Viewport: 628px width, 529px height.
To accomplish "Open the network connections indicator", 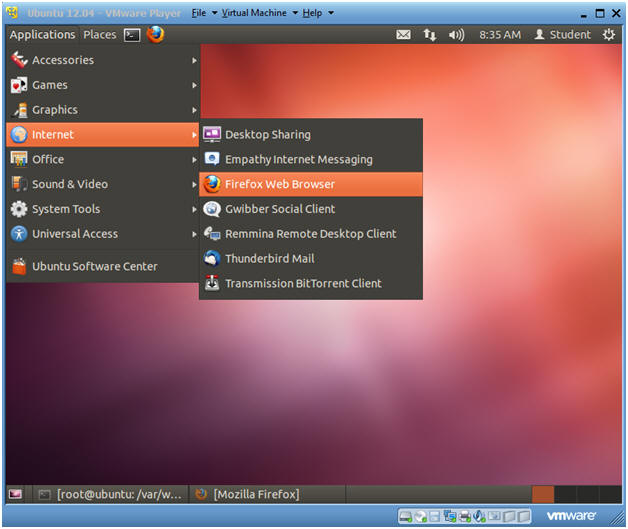I will (429, 35).
